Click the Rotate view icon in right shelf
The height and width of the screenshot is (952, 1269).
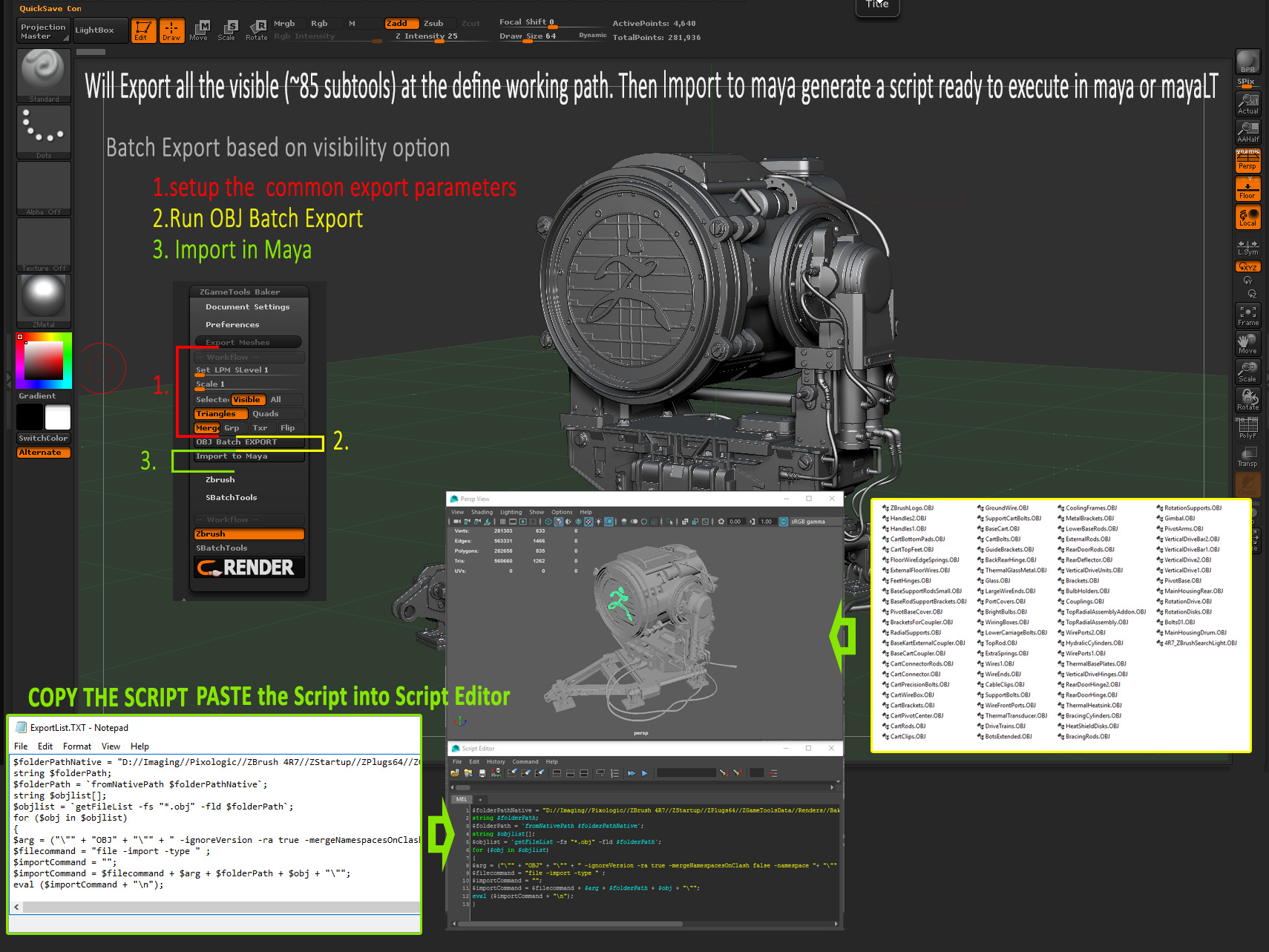(1247, 400)
